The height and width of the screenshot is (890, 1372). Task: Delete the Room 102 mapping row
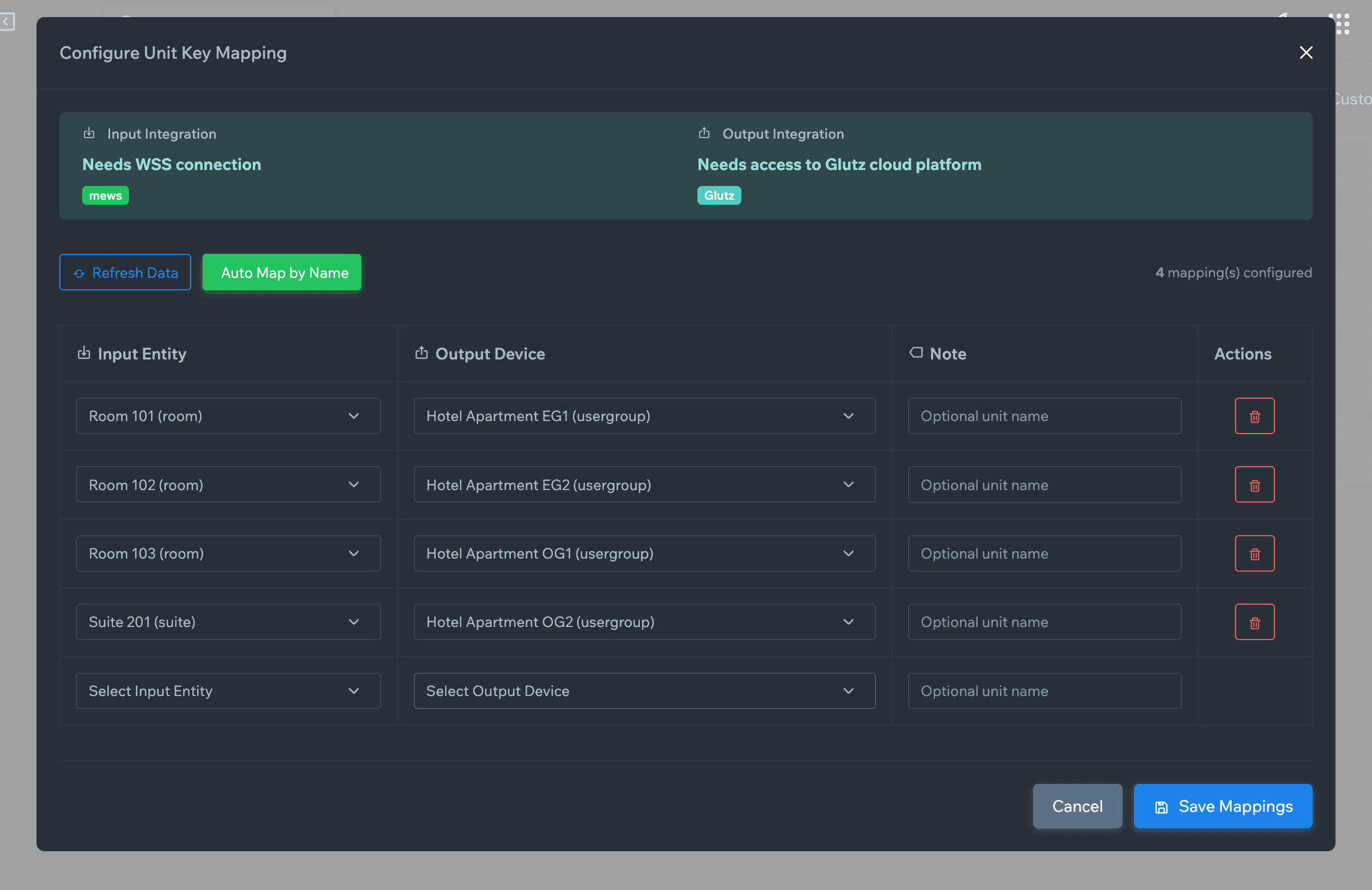(1254, 484)
